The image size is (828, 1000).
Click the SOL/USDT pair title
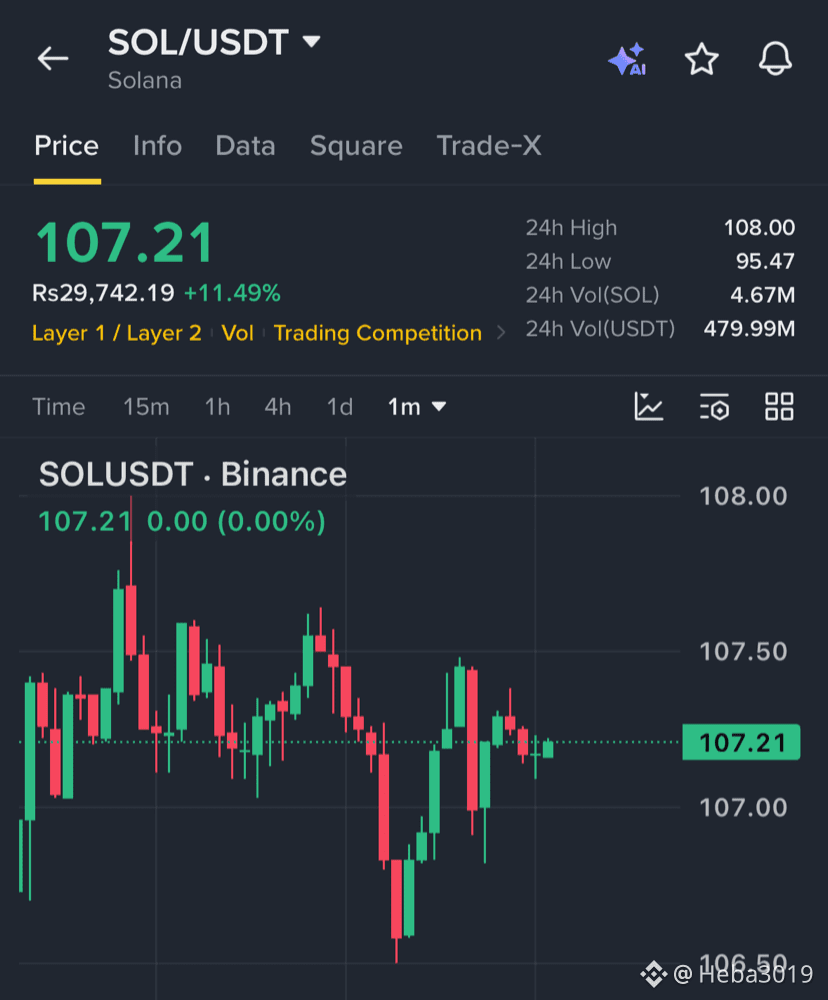coord(198,43)
